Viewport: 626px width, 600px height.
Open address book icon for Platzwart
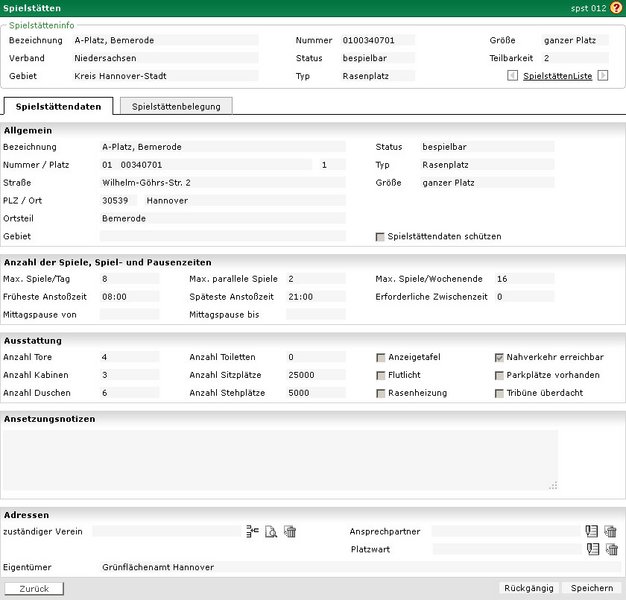click(x=592, y=549)
